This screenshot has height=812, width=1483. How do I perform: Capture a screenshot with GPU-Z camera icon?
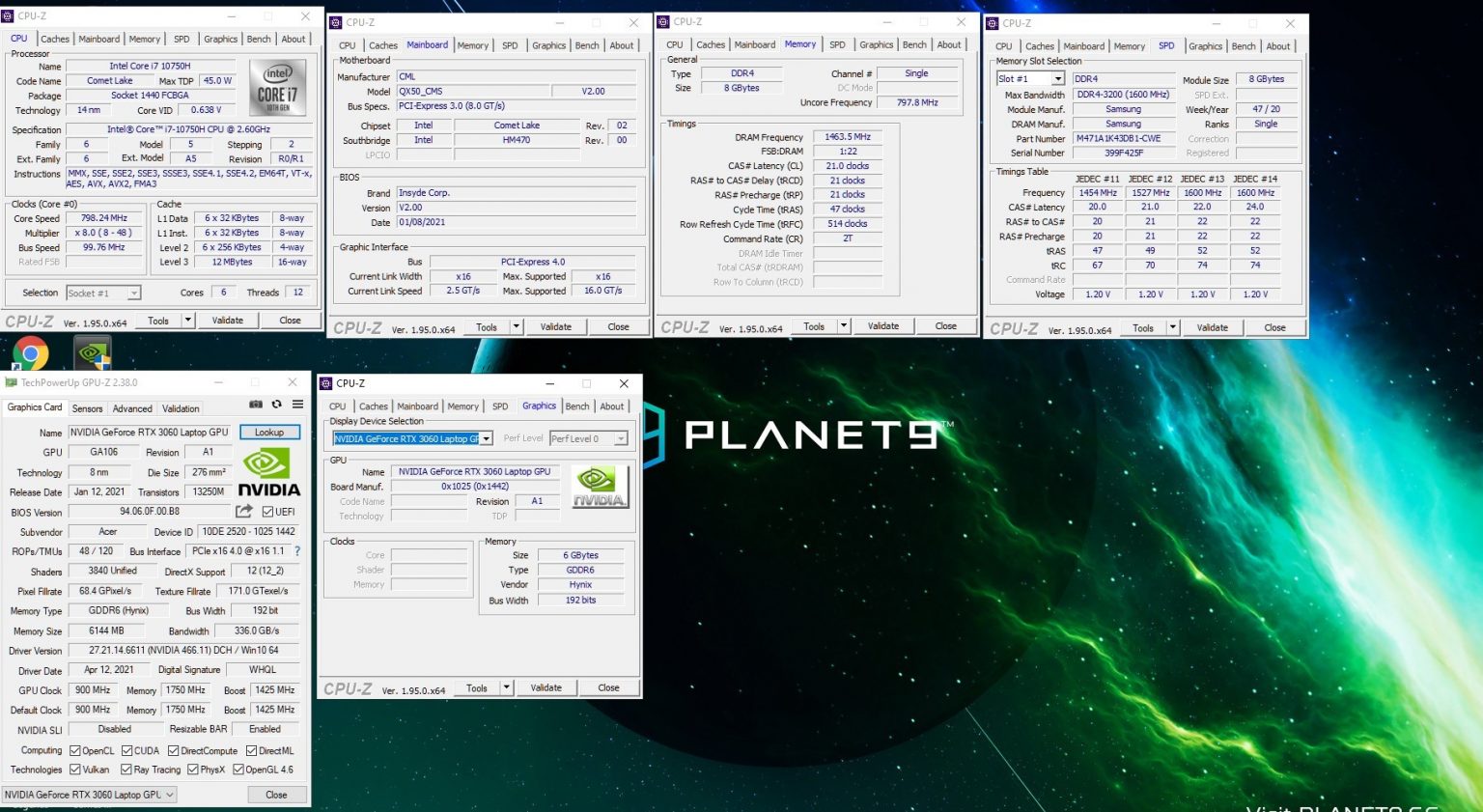tap(256, 406)
